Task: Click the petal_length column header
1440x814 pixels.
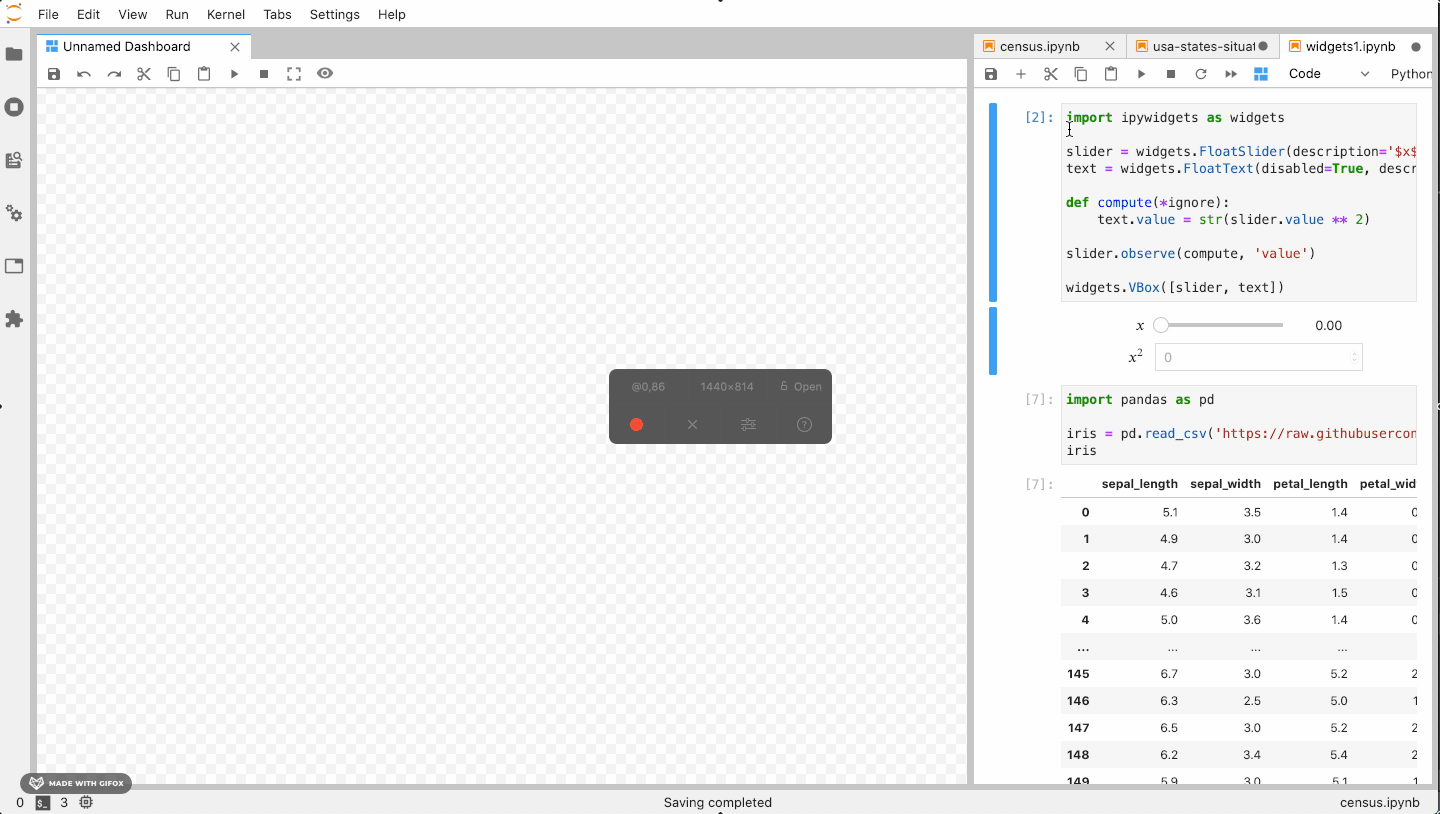Action: [1310, 484]
